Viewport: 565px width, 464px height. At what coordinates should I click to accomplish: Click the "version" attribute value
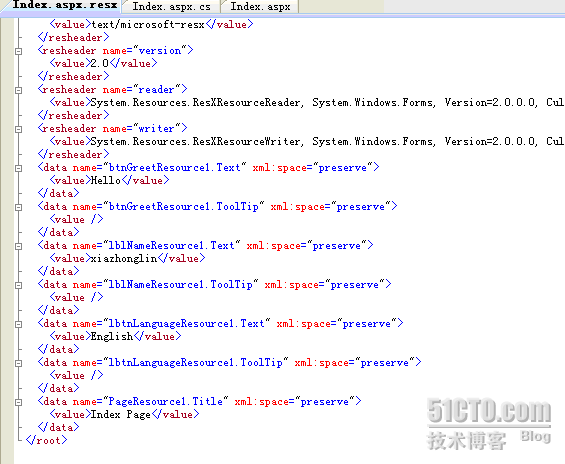click(160, 50)
